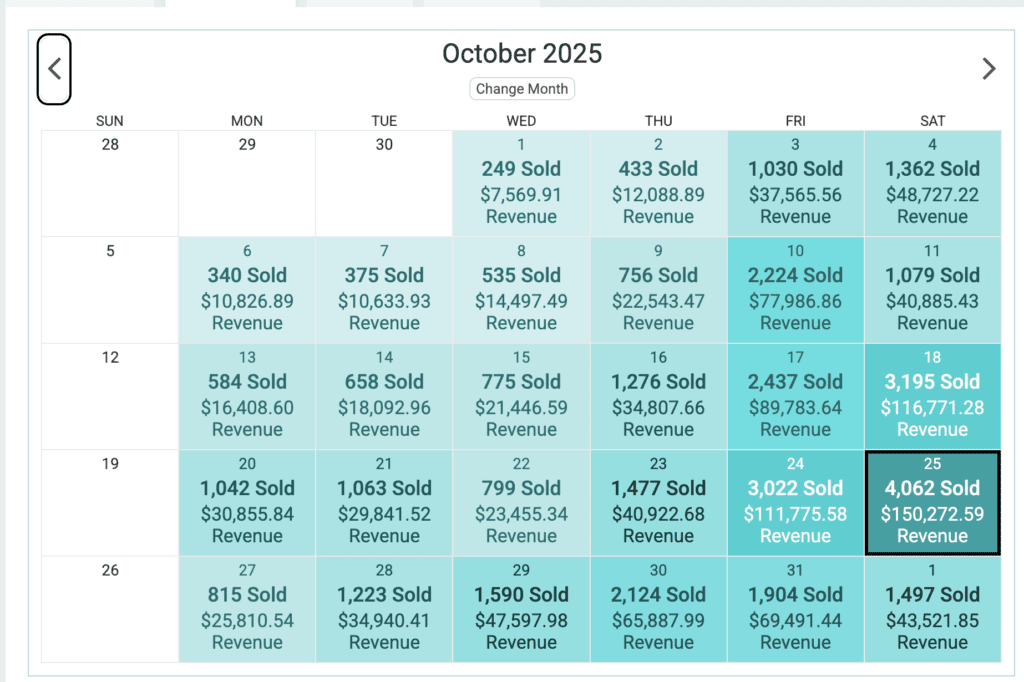Select October 13 with $16,408.60 revenue
Viewport: 1024px width, 682px height.
point(247,396)
